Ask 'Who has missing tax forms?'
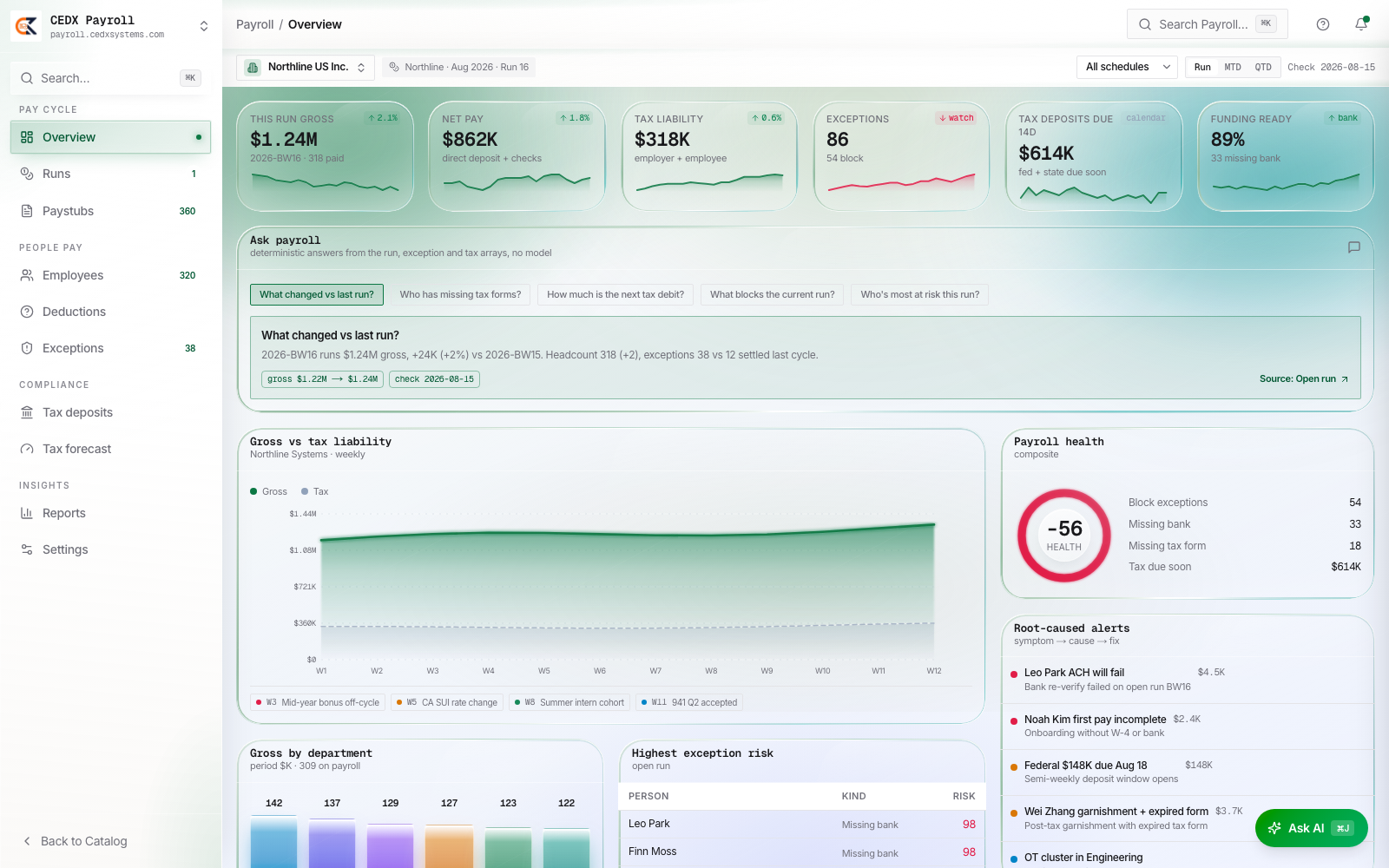1389x868 pixels. pyautogui.click(x=460, y=294)
